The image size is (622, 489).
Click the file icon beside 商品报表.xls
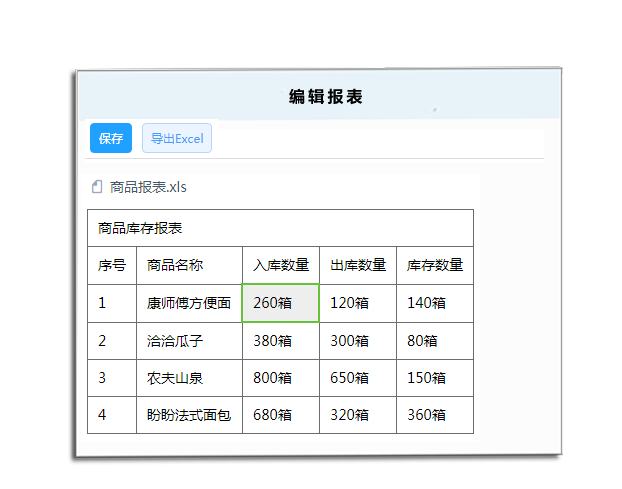click(97, 187)
